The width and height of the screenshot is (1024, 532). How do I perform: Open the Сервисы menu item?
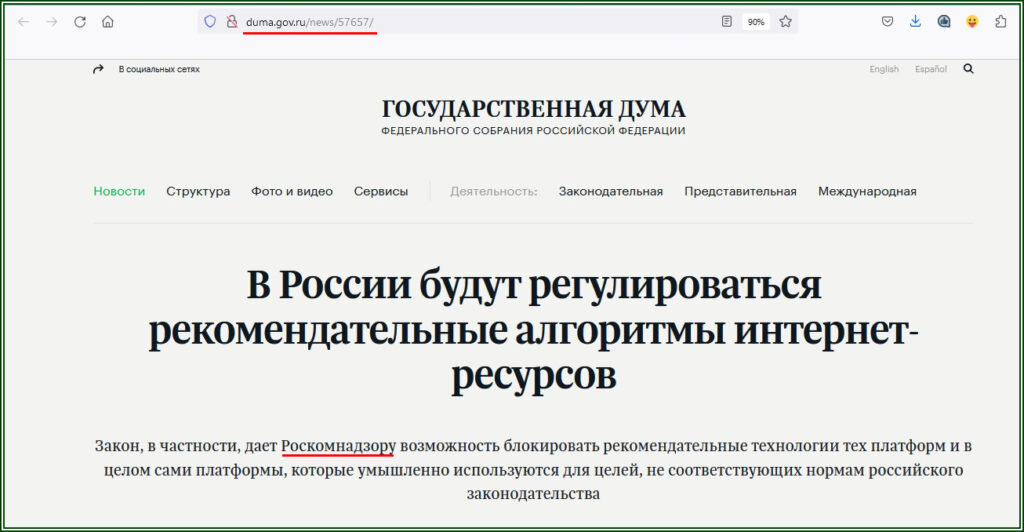point(381,191)
